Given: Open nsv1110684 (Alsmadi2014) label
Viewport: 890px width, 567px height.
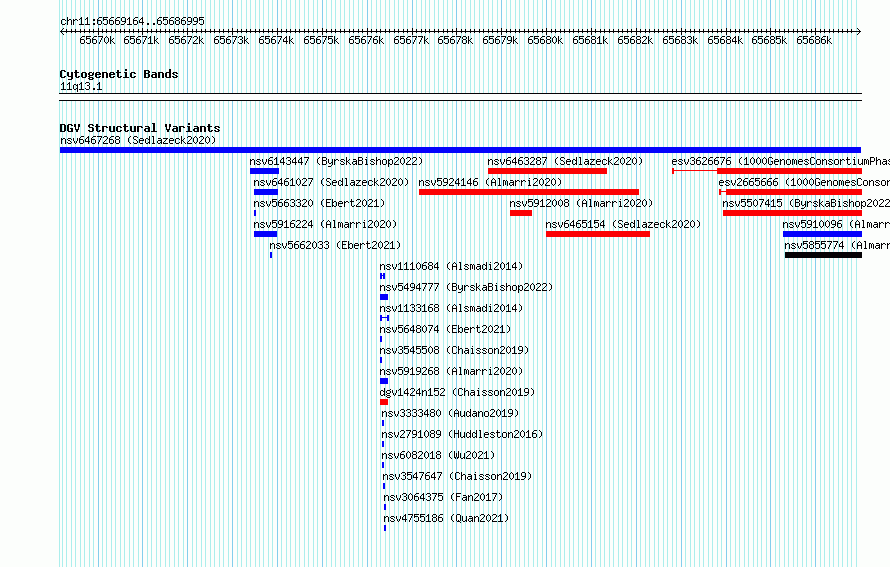Looking at the screenshot, I should [451, 266].
